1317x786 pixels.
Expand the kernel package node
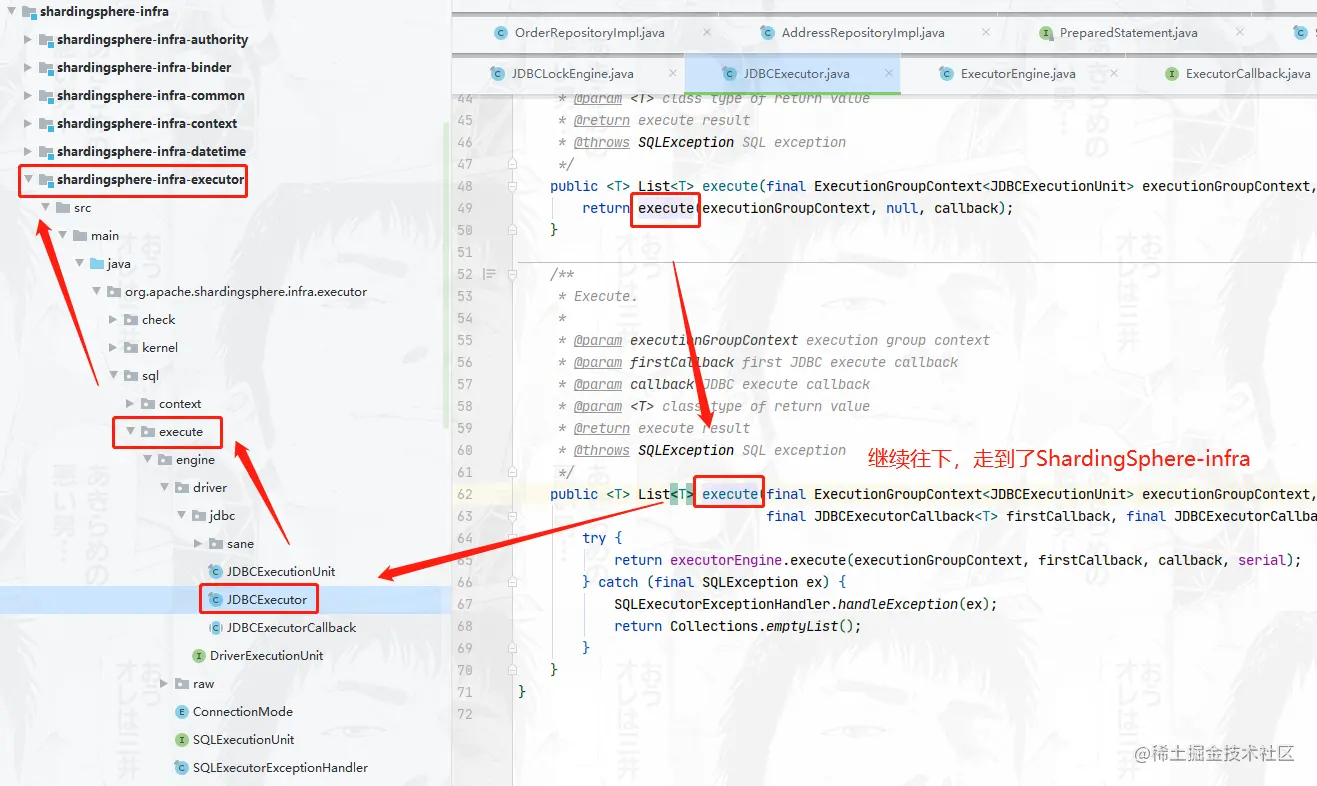click(x=113, y=348)
